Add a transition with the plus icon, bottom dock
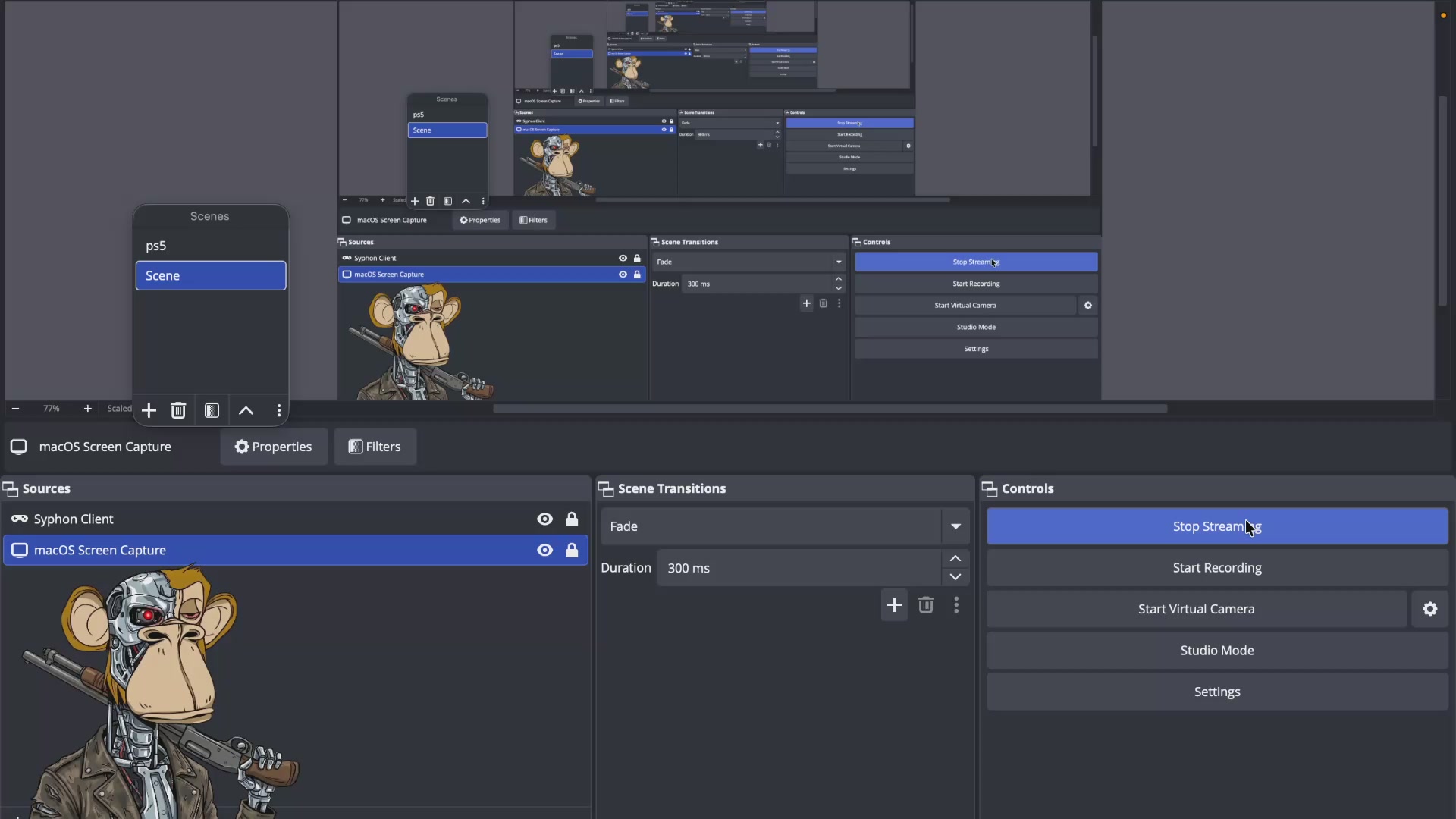The width and height of the screenshot is (1456, 819). (895, 605)
